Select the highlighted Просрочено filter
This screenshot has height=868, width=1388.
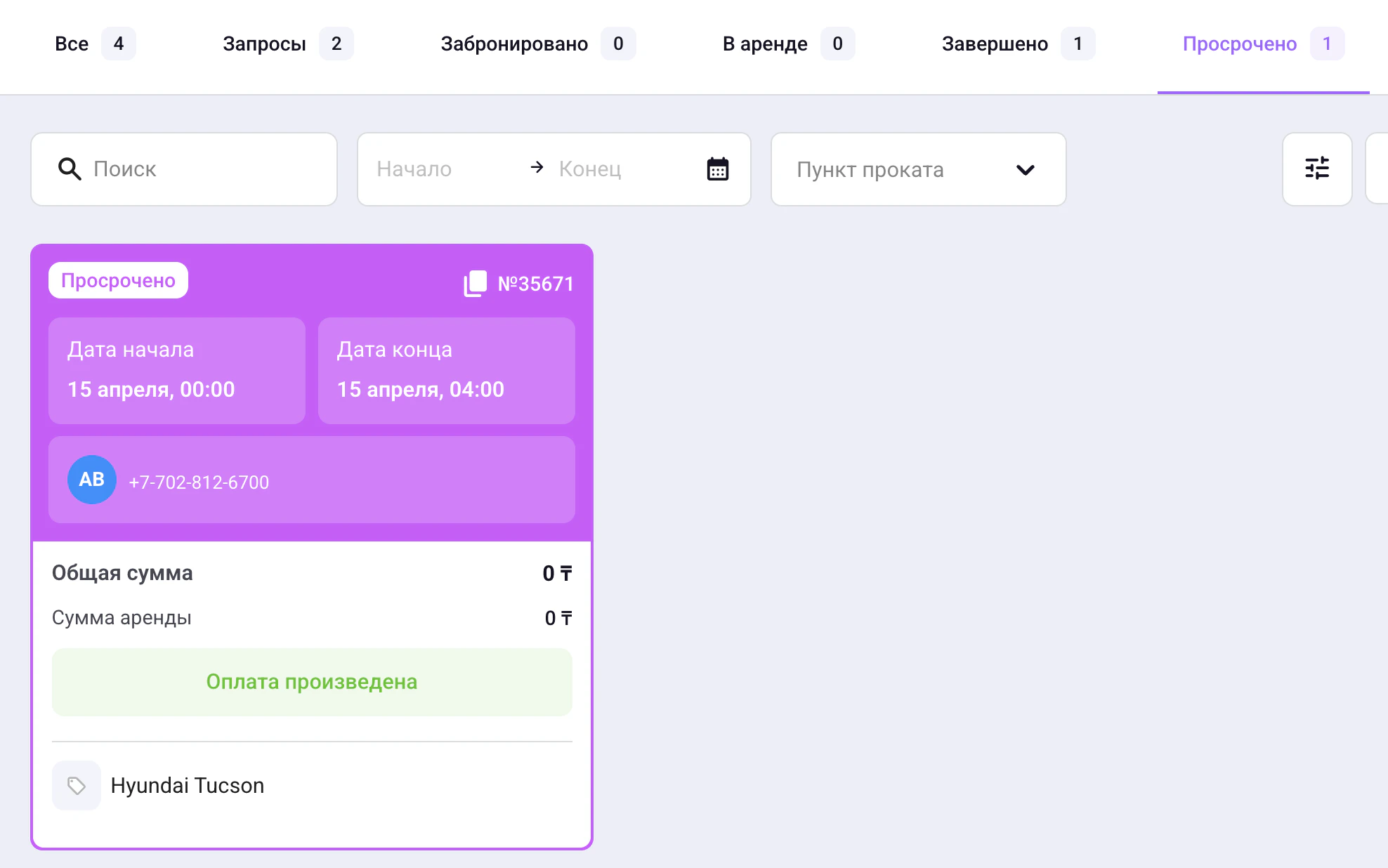tap(1240, 44)
